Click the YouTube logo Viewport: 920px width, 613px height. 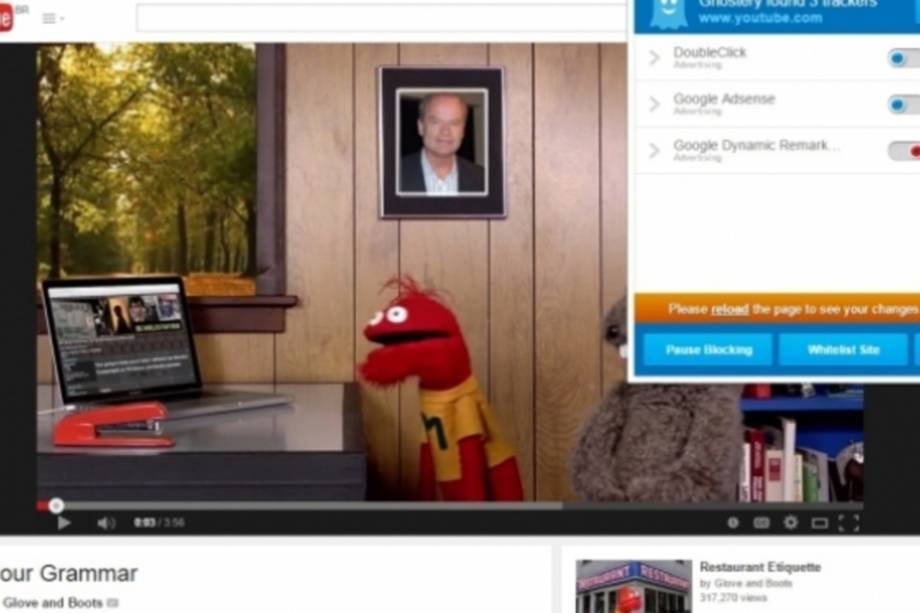click(x=7, y=17)
